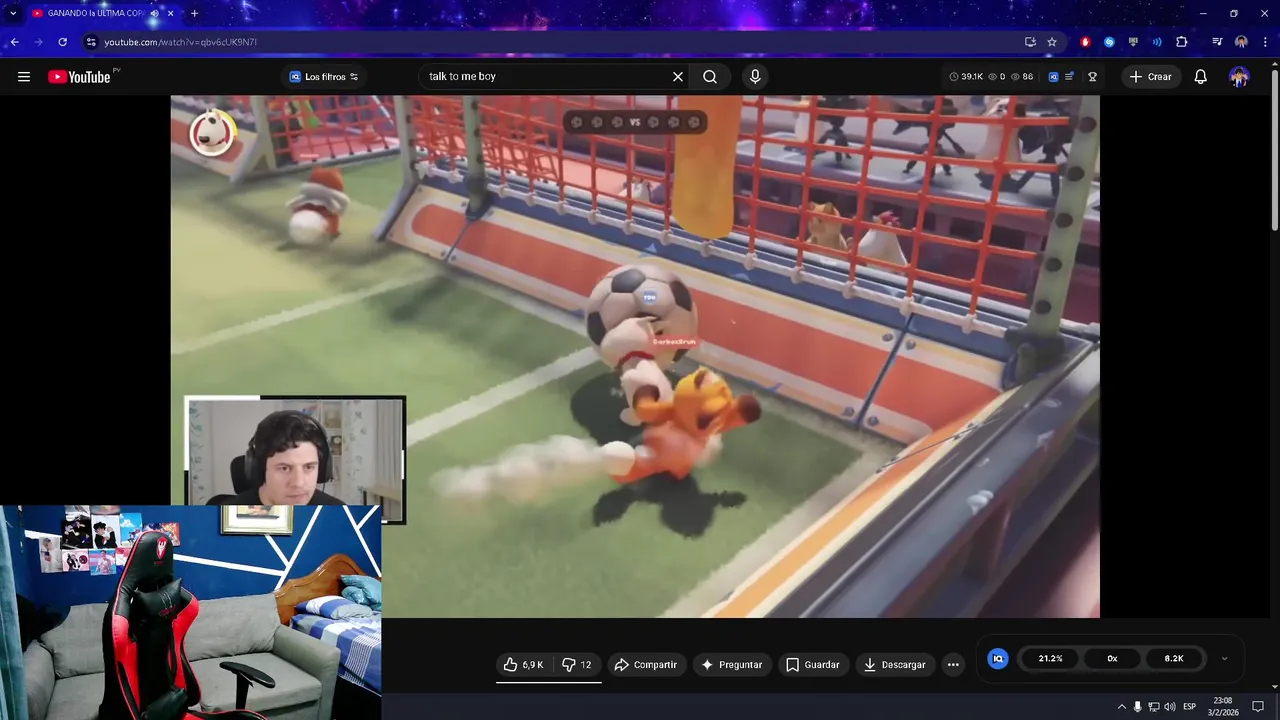Viewport: 1280px width, 720px height.
Task: Open taskbar microphone tray icon
Action: 1137,707
